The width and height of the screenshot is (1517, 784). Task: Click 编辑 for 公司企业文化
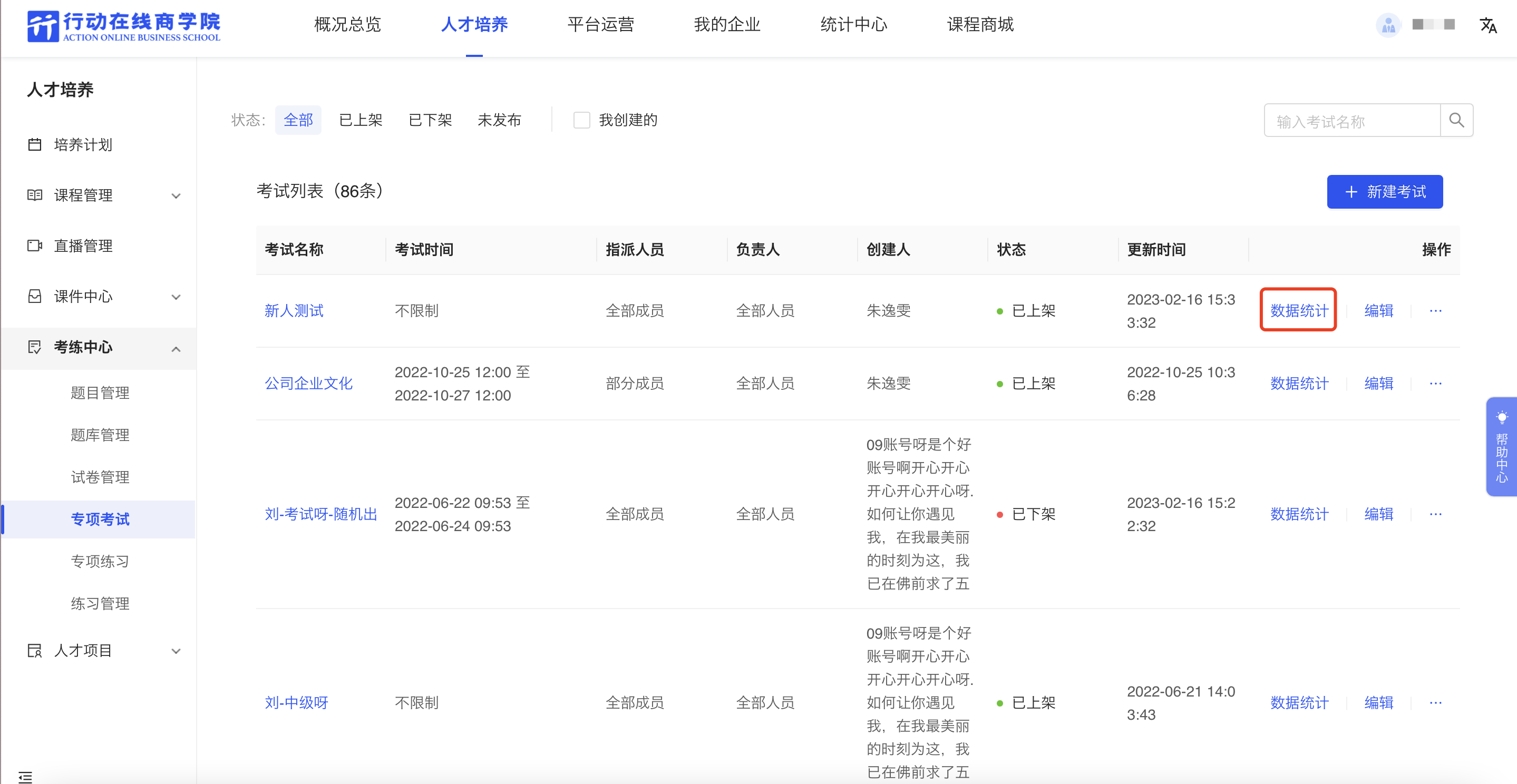pos(1378,384)
